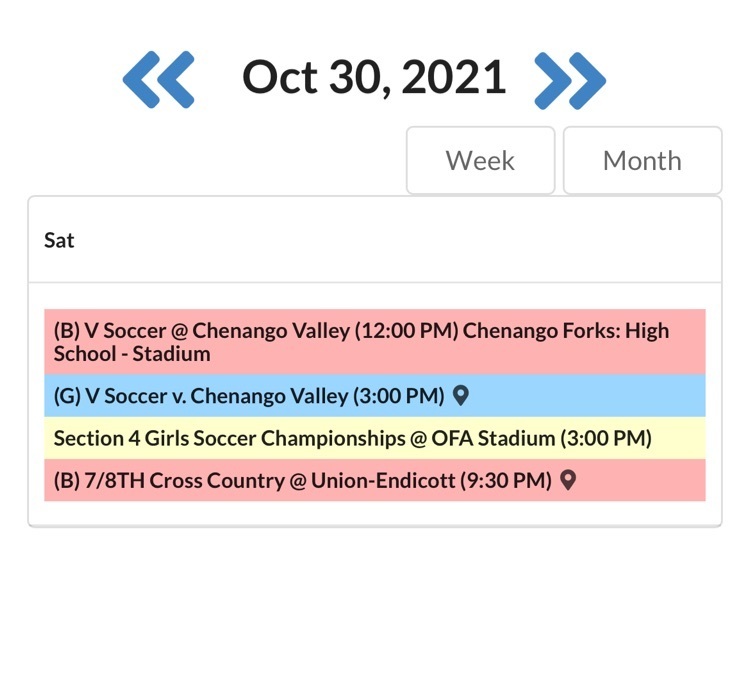Open location pin for Girls V Soccer event
The height and width of the screenshot is (688, 750).
coord(461,396)
